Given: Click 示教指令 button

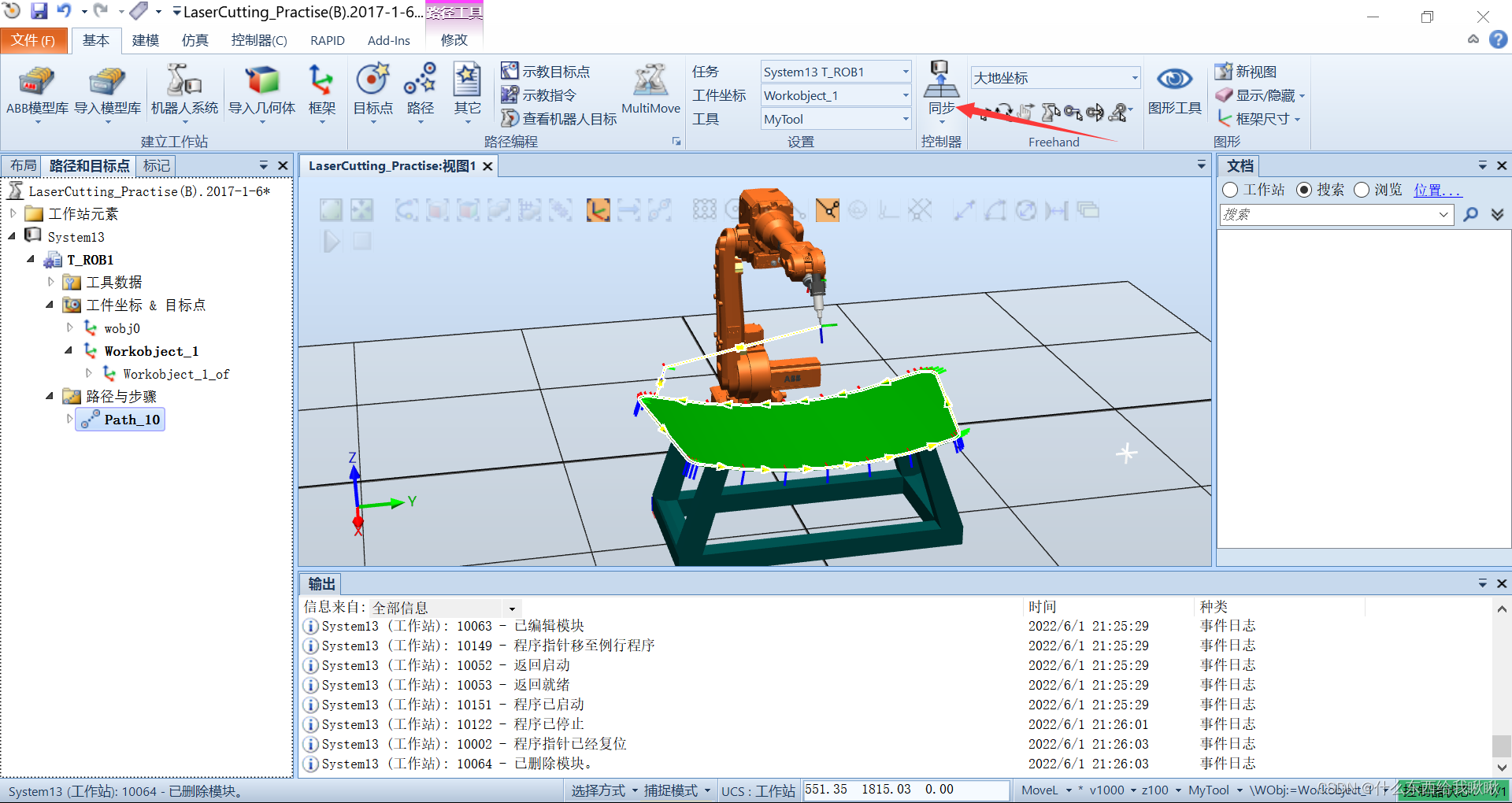Looking at the screenshot, I should click(539, 95).
